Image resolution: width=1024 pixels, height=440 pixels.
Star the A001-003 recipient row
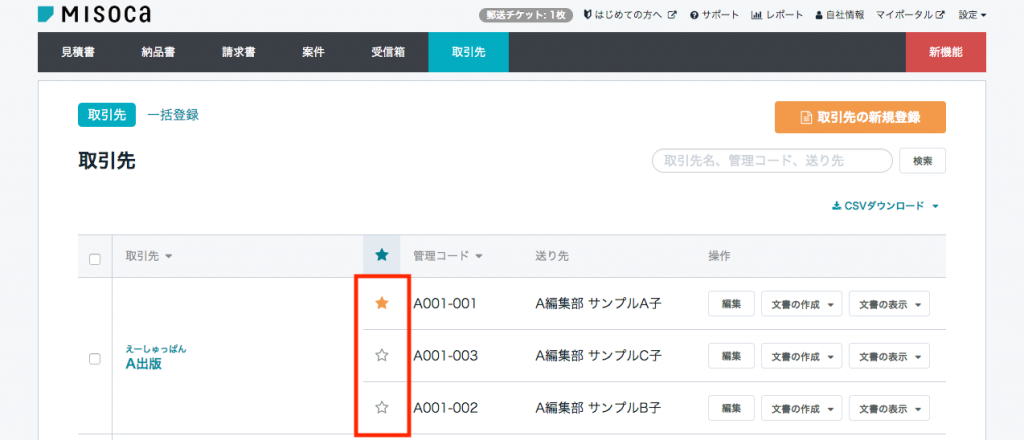tap(382, 356)
